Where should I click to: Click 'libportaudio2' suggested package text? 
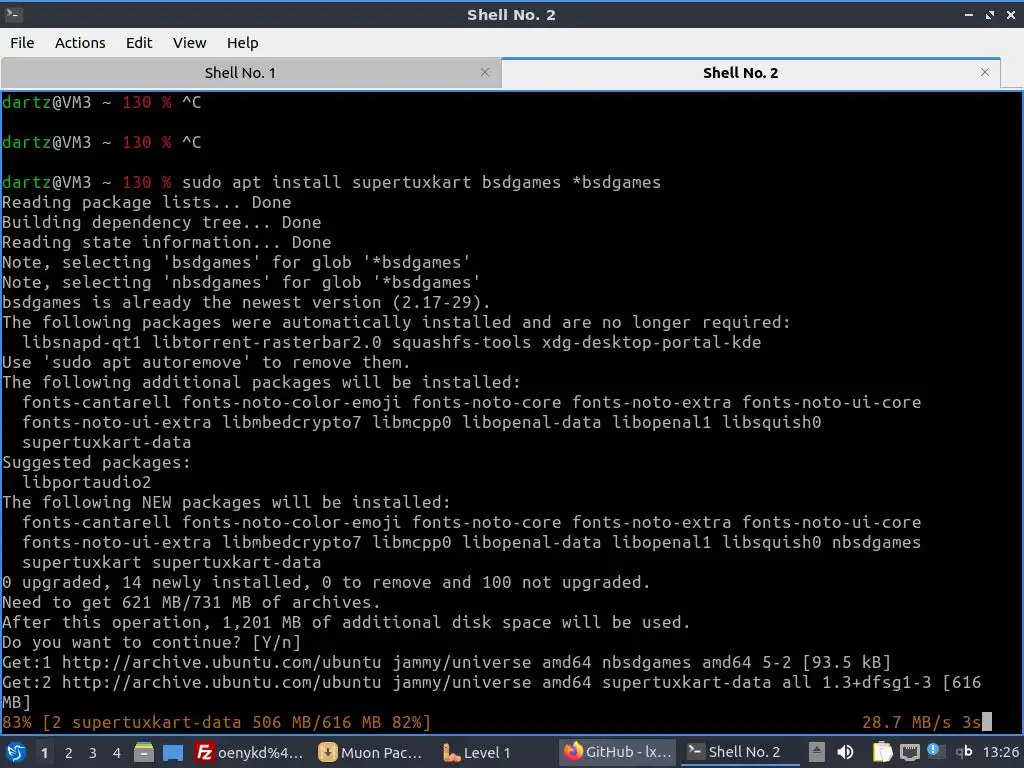[x=86, y=483]
